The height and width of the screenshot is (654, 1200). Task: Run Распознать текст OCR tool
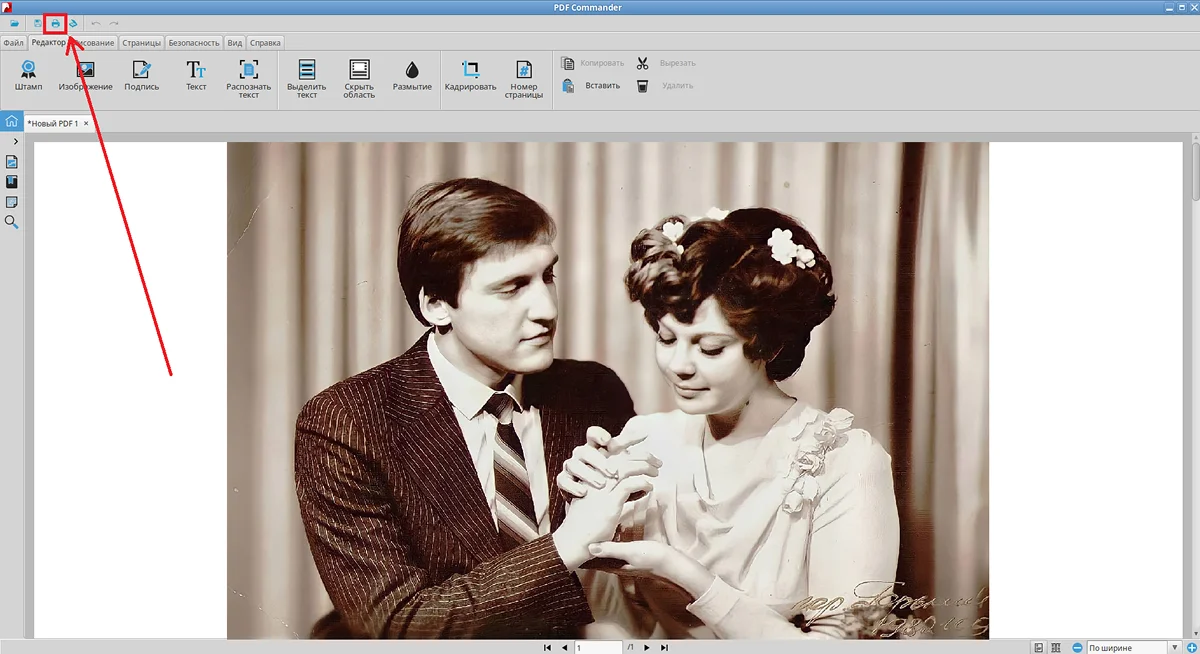249,78
